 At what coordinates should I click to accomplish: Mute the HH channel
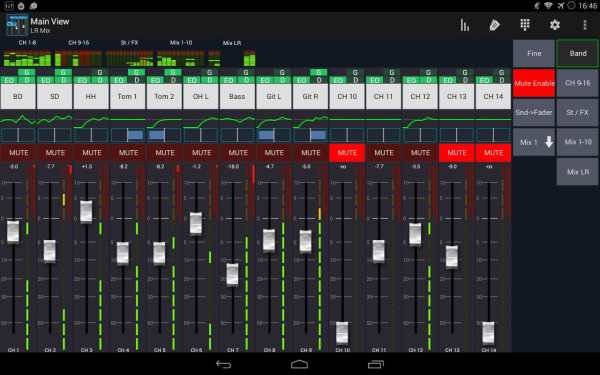click(x=91, y=153)
